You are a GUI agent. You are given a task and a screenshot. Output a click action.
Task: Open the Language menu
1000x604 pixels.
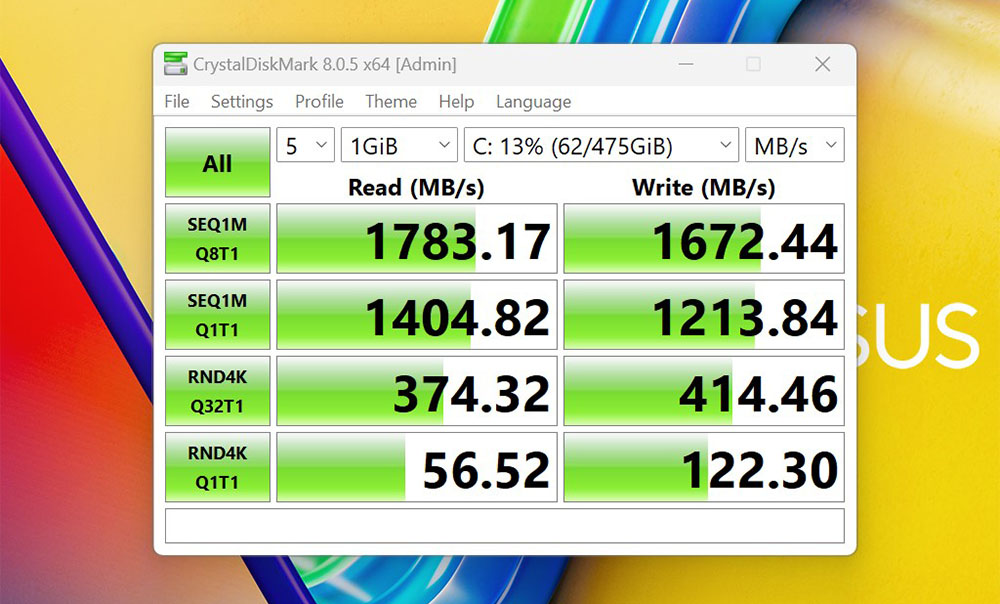(x=533, y=101)
